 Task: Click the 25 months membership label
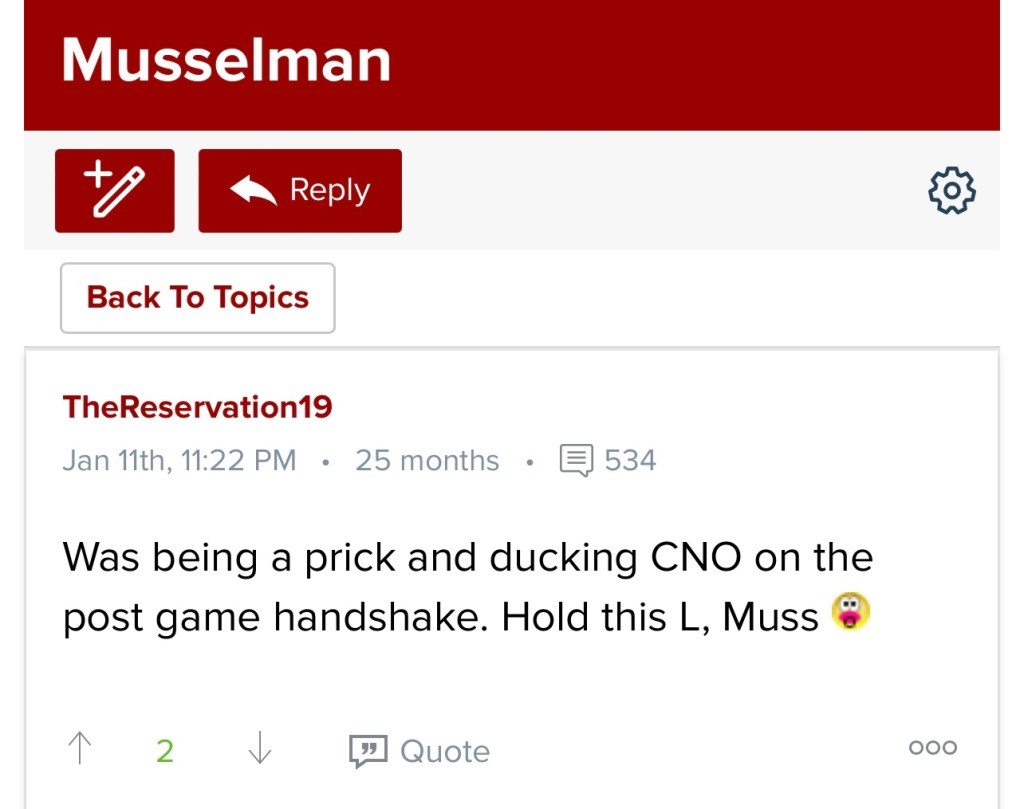point(427,461)
